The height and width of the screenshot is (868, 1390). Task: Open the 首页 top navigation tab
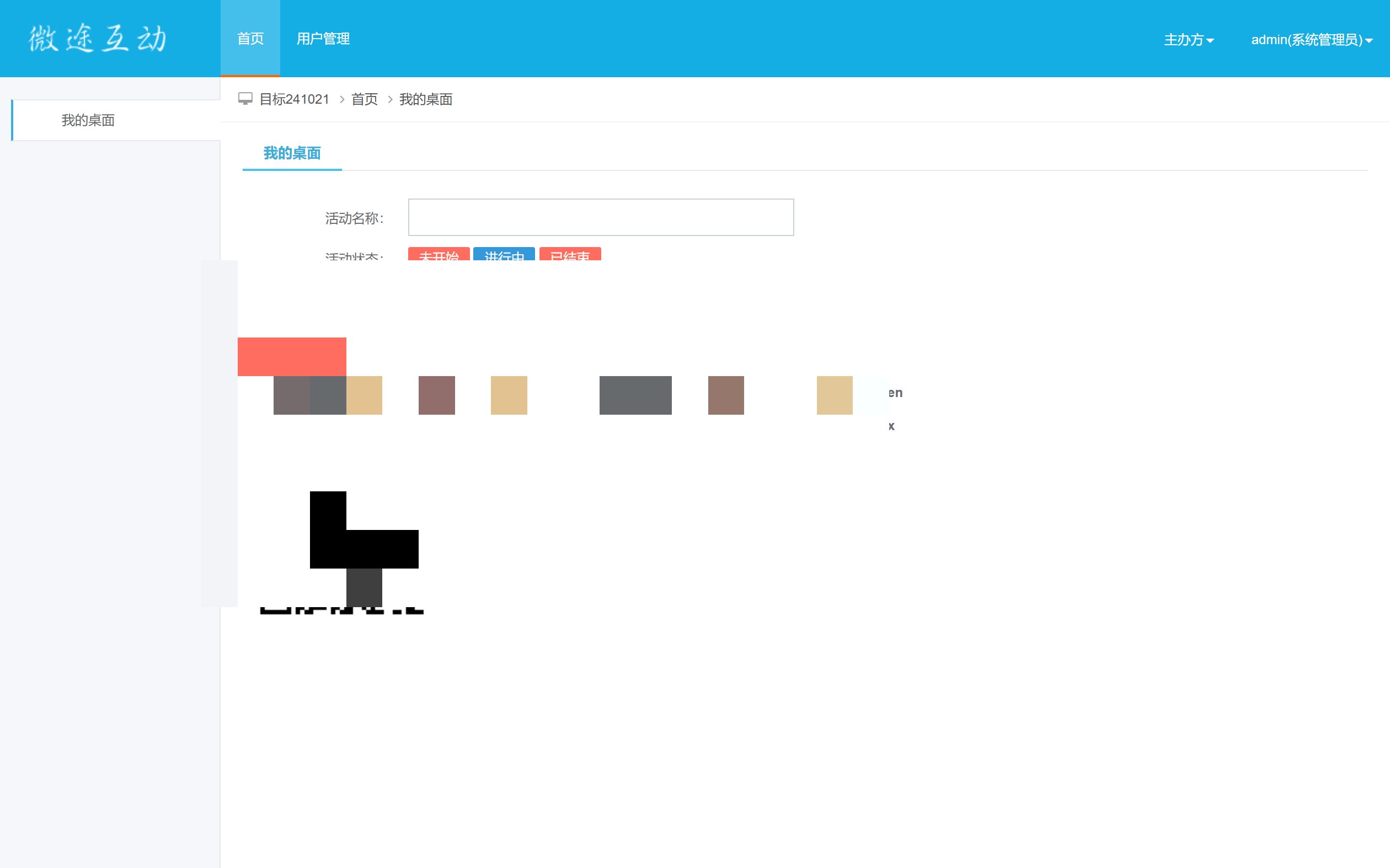click(x=250, y=39)
